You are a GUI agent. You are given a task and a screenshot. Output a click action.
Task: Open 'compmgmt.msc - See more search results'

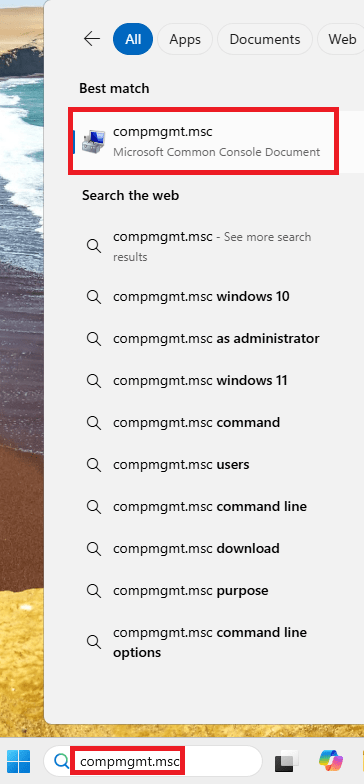(212, 246)
